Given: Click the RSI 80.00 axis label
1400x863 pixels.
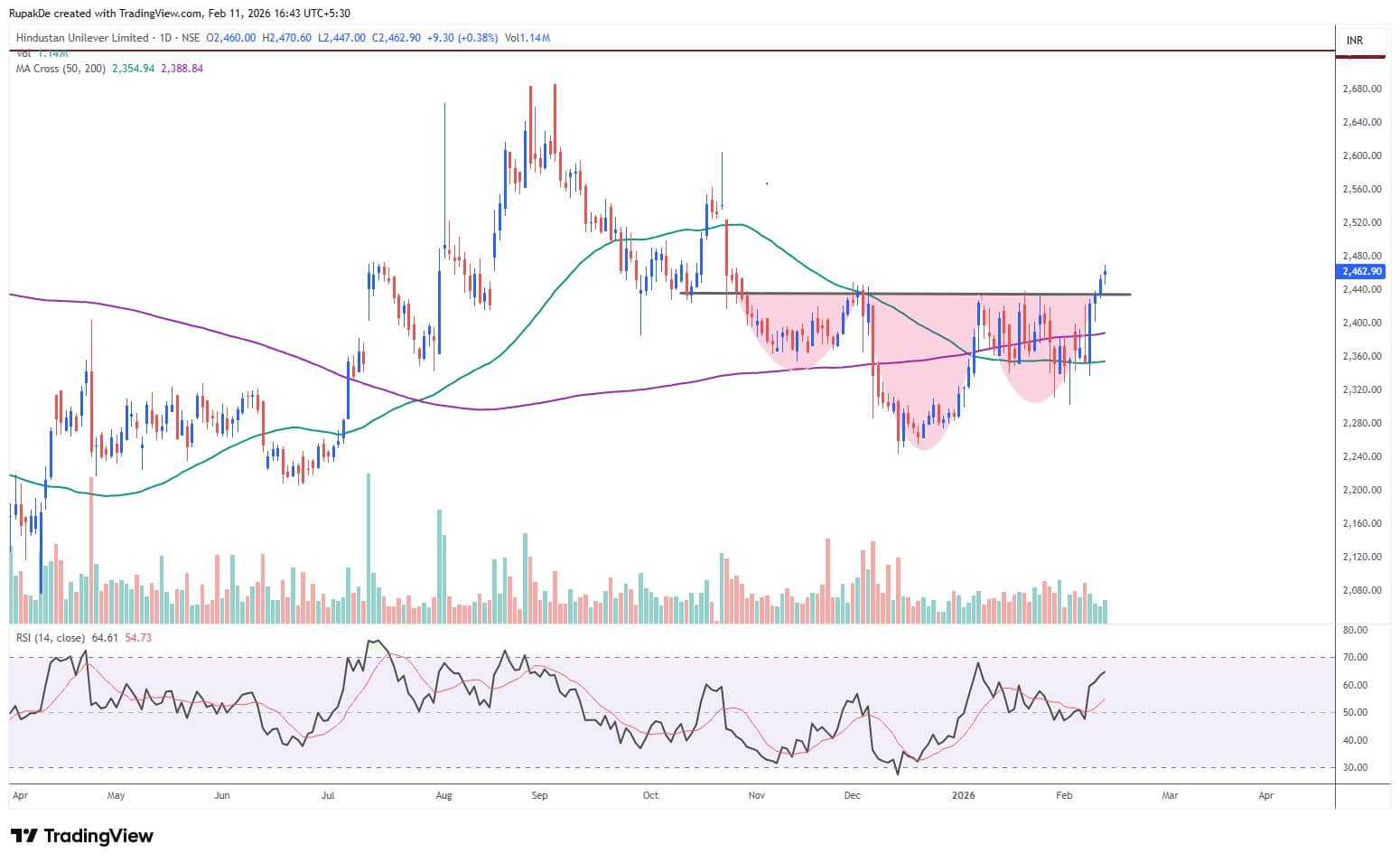Looking at the screenshot, I should pos(1355,630).
